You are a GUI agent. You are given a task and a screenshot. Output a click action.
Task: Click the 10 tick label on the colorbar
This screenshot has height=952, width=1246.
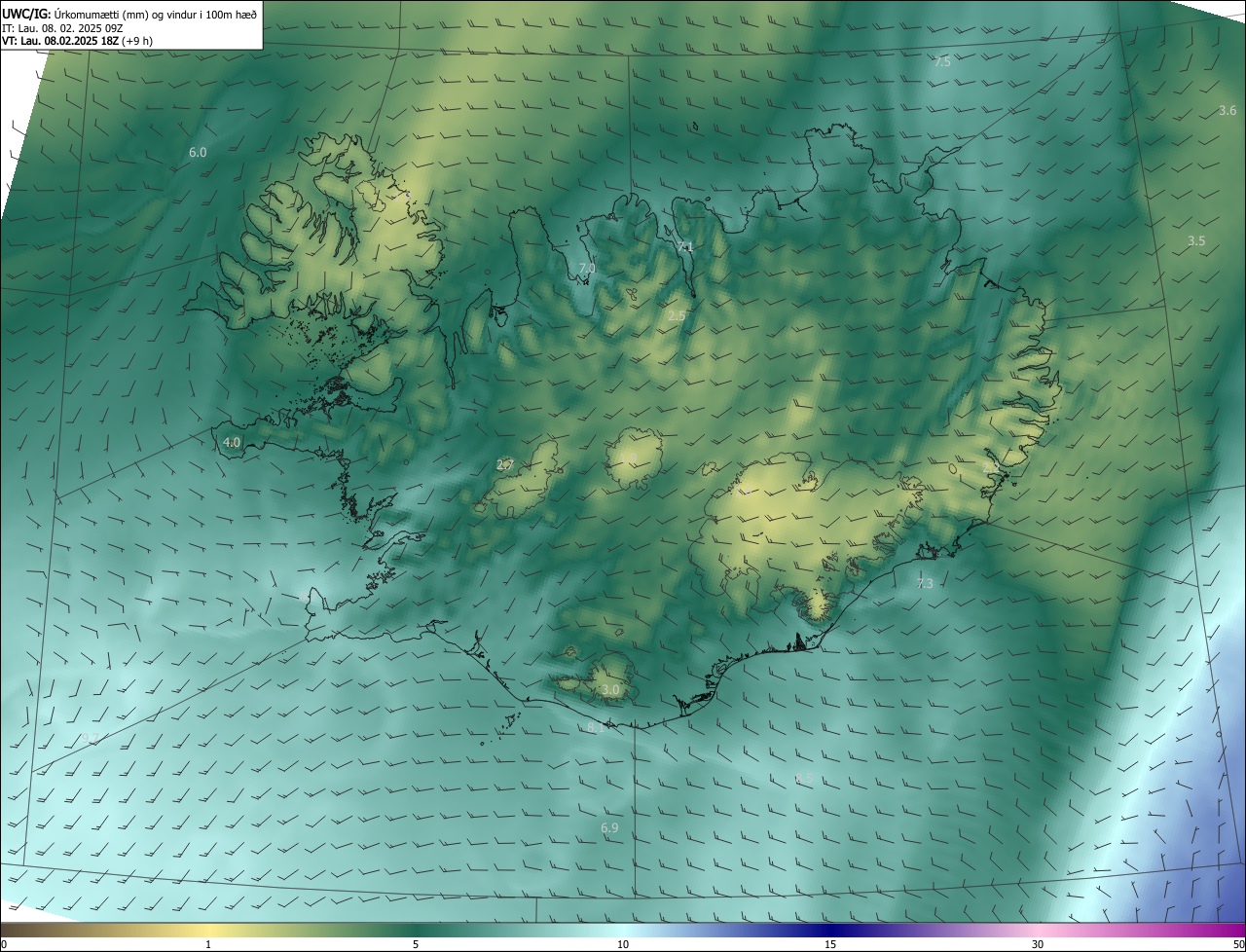point(623,944)
